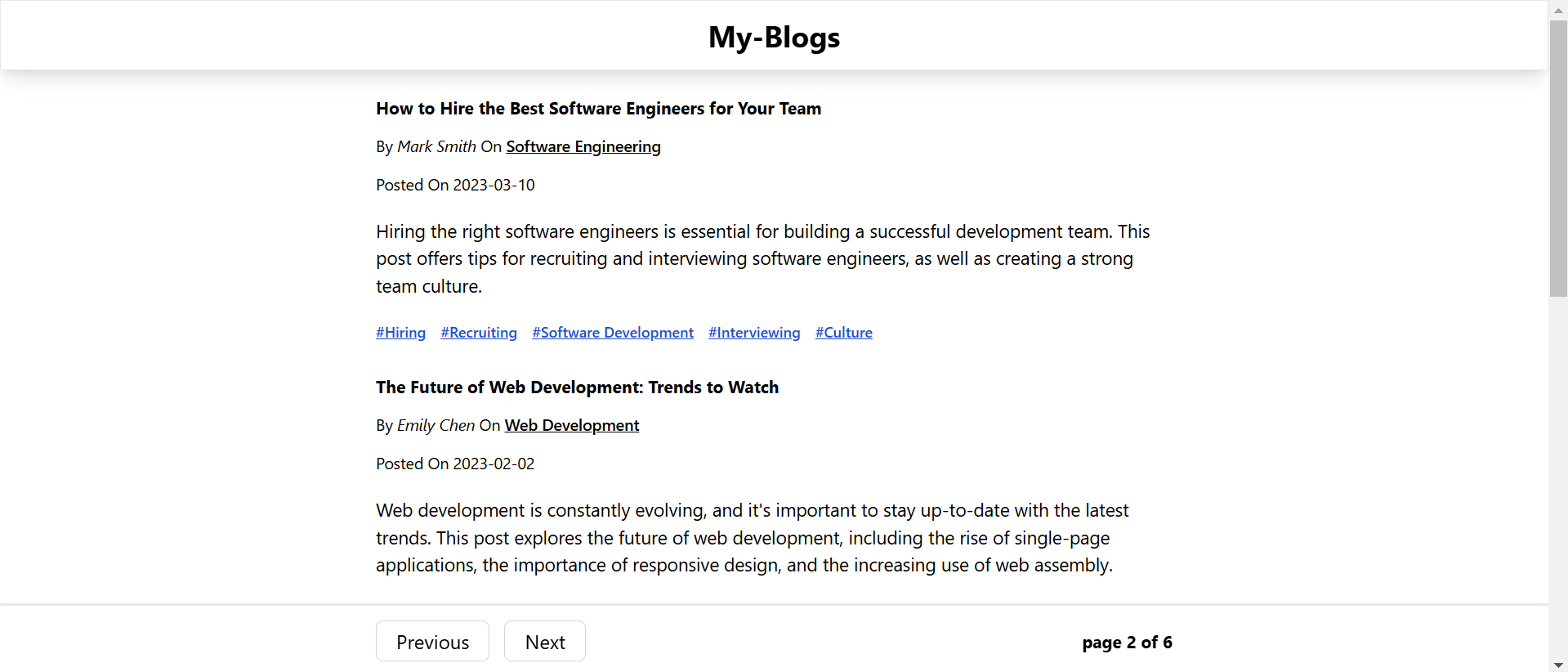Click the scrollbar down arrow

(1558, 664)
